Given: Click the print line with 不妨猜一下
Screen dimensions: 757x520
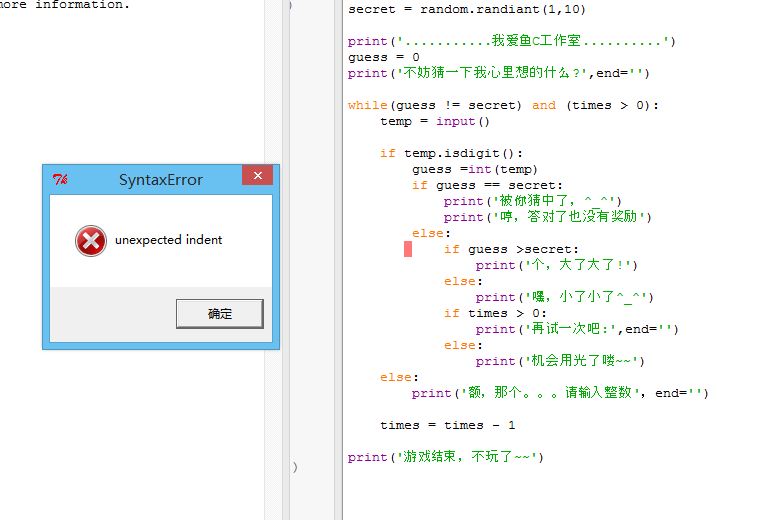Looking at the screenshot, I should click(499, 73).
